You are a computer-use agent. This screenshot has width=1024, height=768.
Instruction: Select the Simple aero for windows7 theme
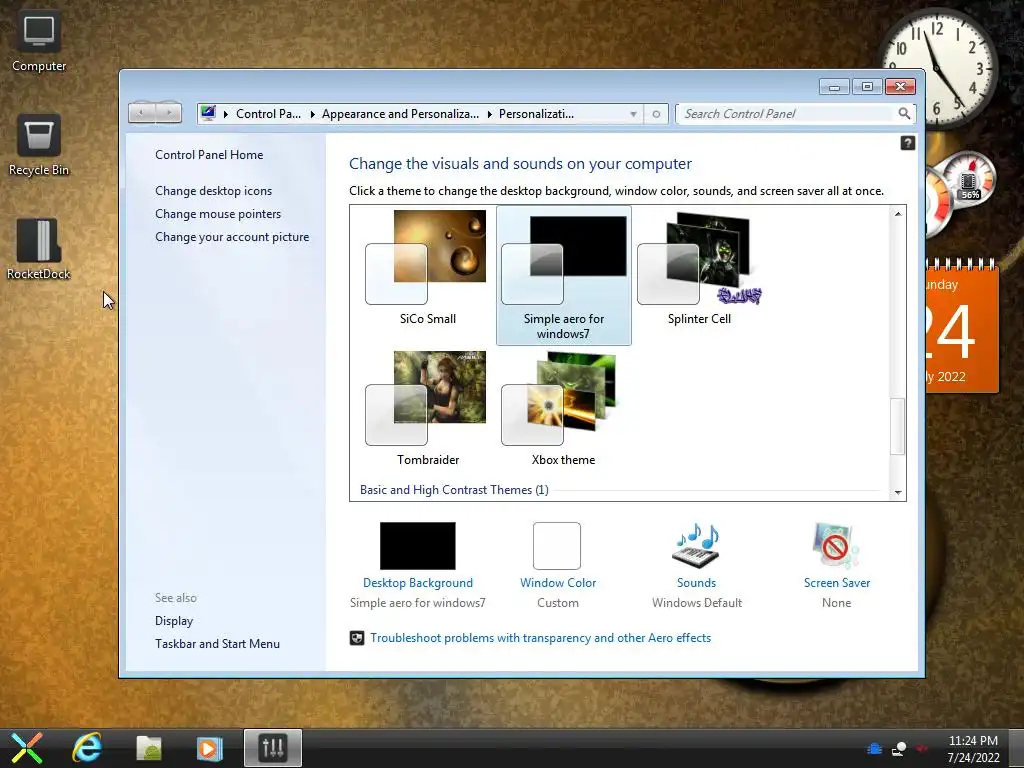click(564, 275)
